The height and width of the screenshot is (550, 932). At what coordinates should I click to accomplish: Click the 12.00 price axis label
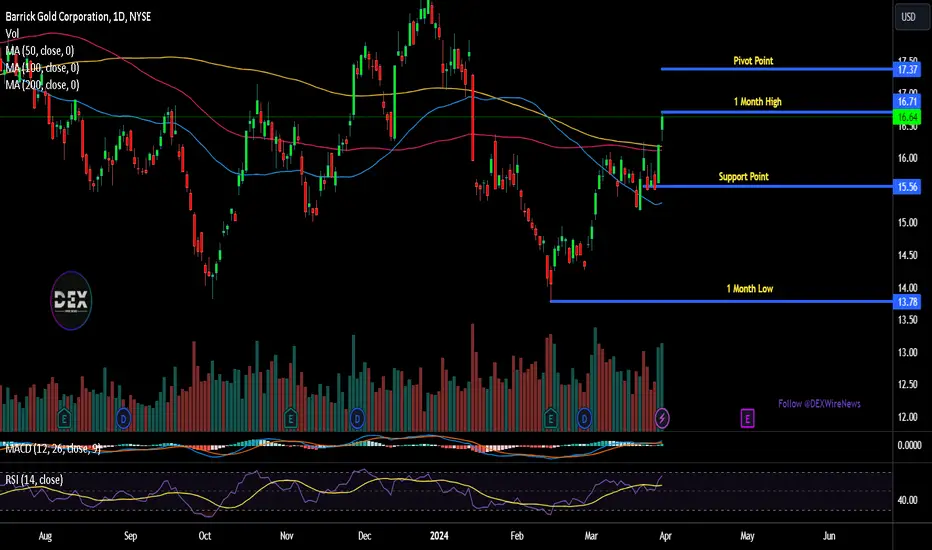[x=908, y=417]
